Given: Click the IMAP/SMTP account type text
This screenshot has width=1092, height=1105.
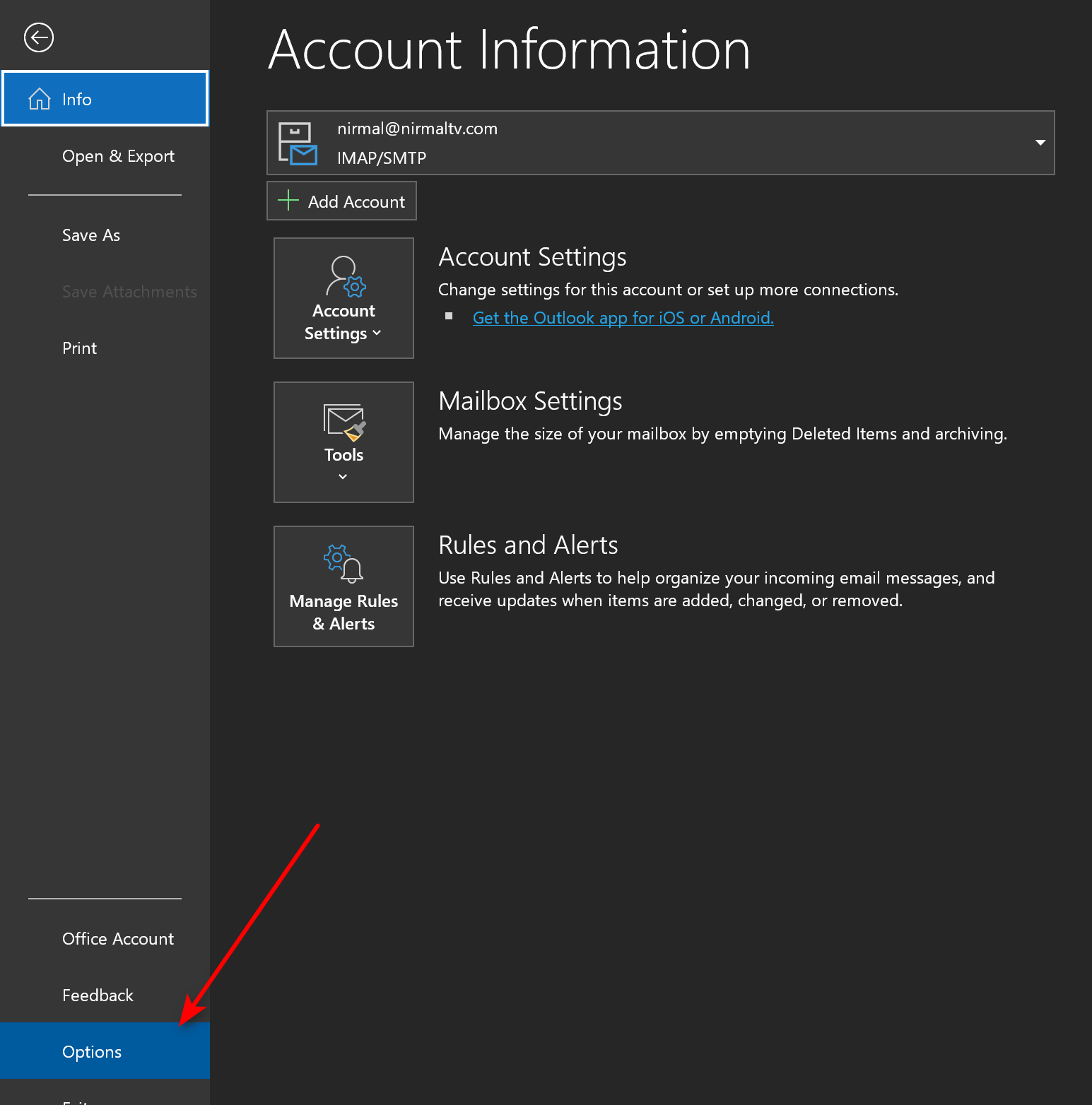Looking at the screenshot, I should [x=382, y=158].
